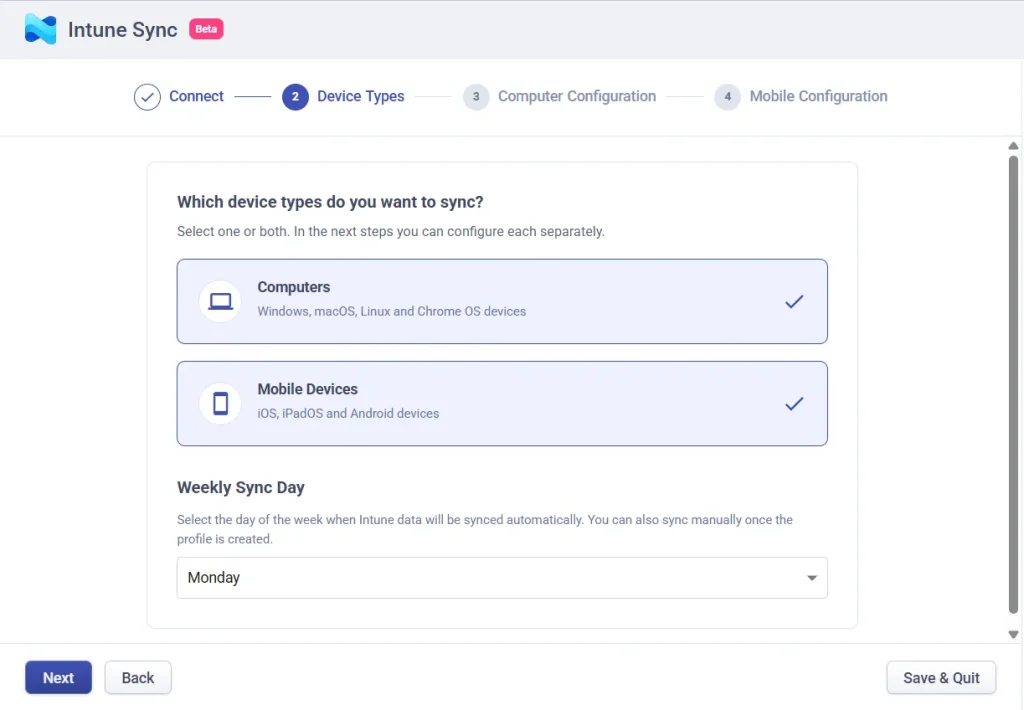Click 'iOS, iPadOS and Android devices' text
Viewport: 1024px width, 710px height.
point(348,413)
